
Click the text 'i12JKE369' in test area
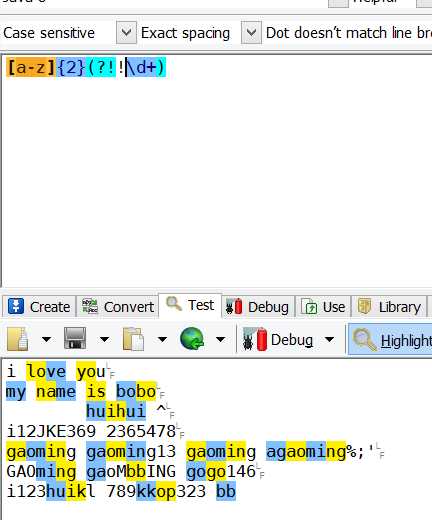pos(51,431)
